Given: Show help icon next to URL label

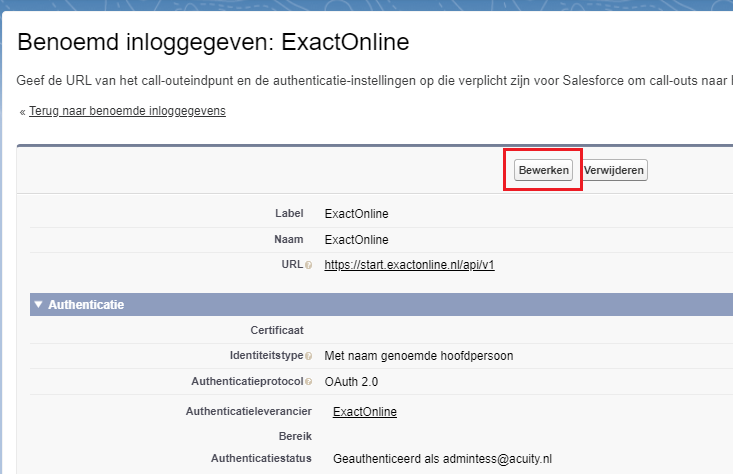Looking at the screenshot, I should (309, 265).
